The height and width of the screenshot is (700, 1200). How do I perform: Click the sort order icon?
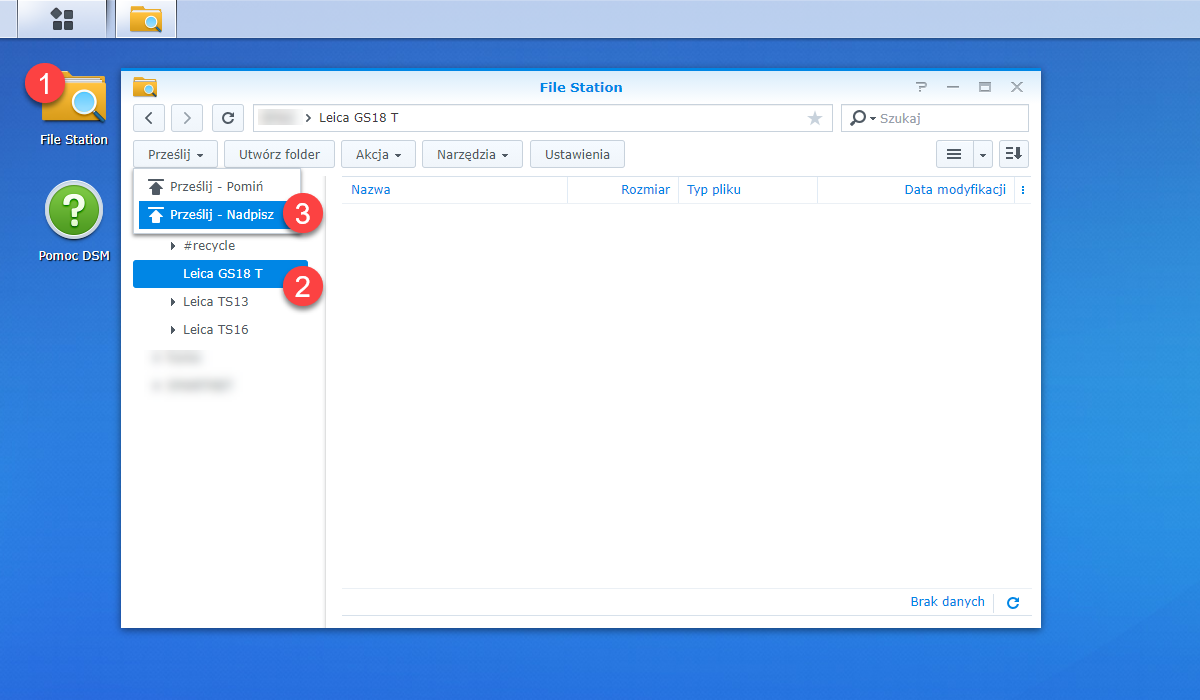pos(1014,154)
